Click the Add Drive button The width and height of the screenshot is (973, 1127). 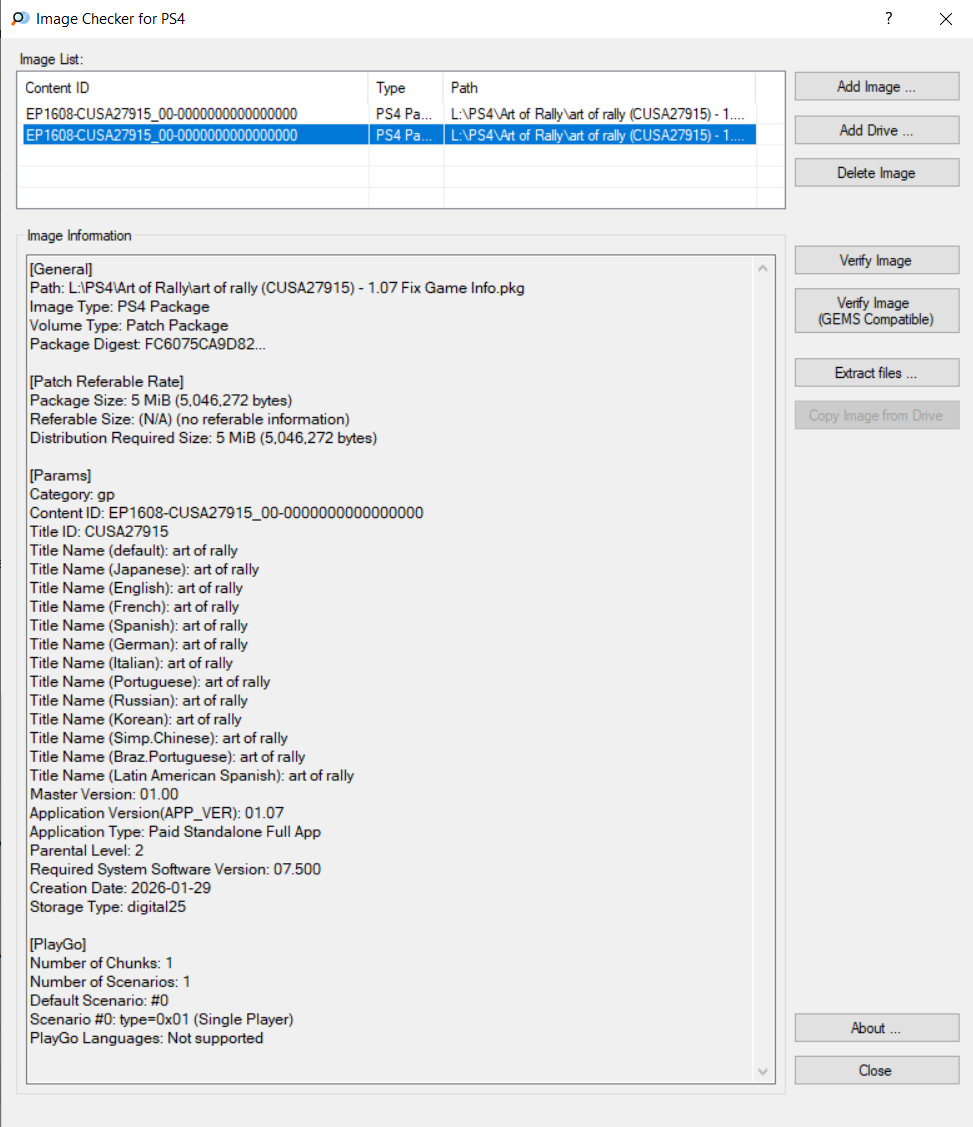click(877, 130)
